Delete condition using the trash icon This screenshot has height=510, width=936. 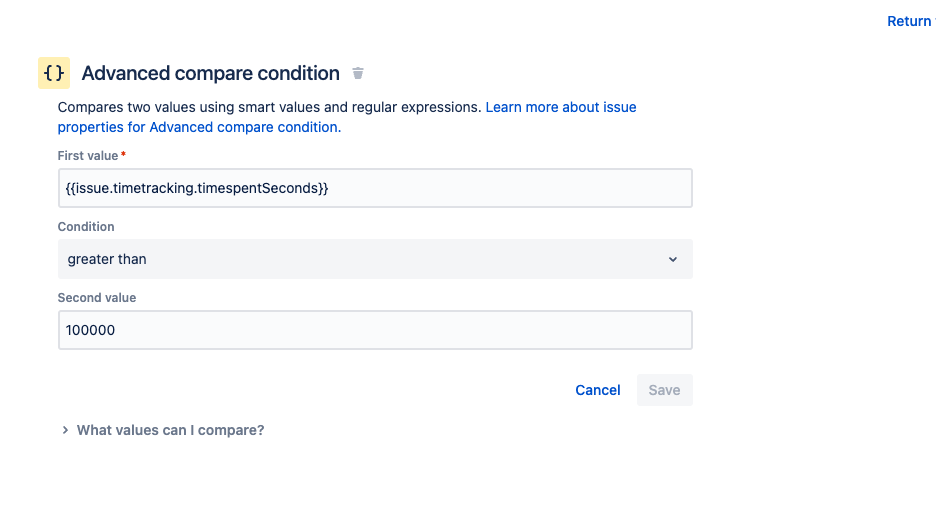click(x=358, y=73)
